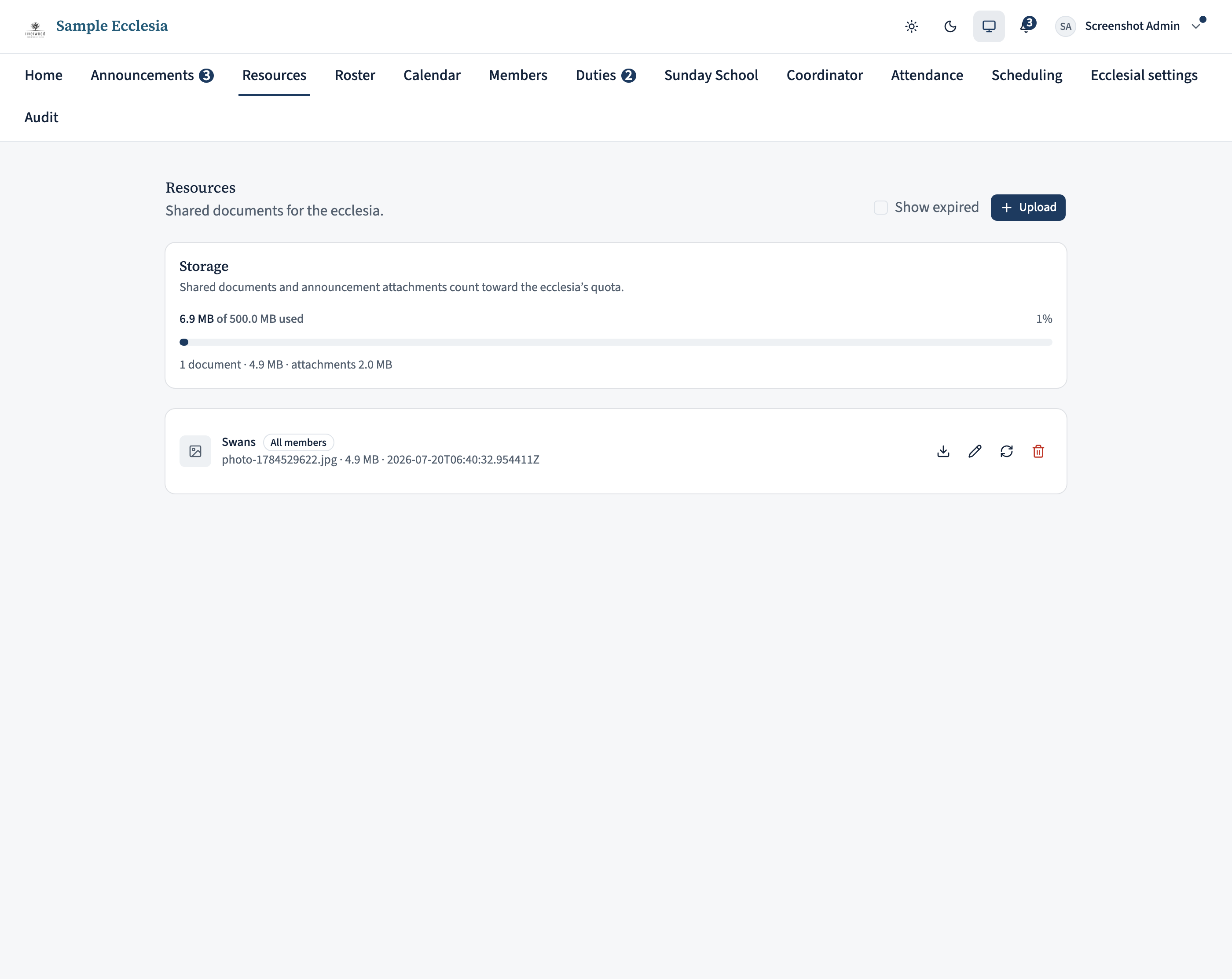This screenshot has width=1232, height=979.
Task: Select system theme monitor icon
Action: (989, 26)
